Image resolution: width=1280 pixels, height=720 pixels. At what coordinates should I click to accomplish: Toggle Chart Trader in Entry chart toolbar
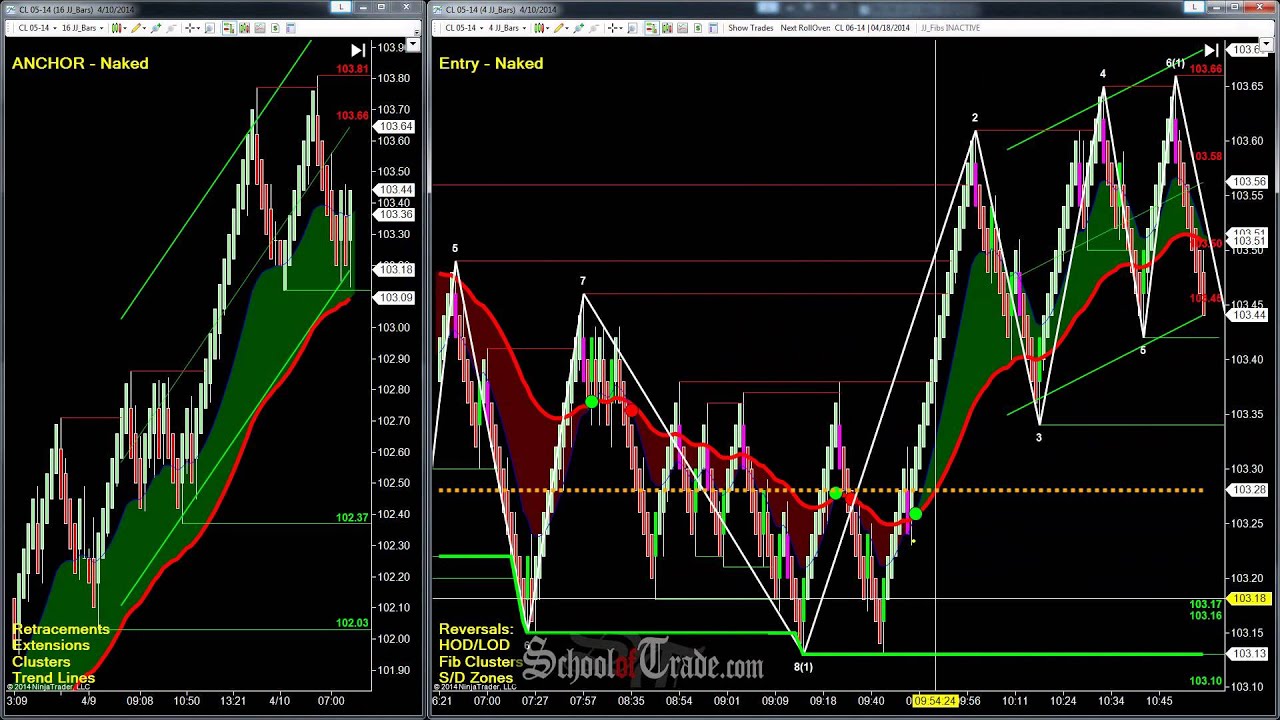[652, 28]
